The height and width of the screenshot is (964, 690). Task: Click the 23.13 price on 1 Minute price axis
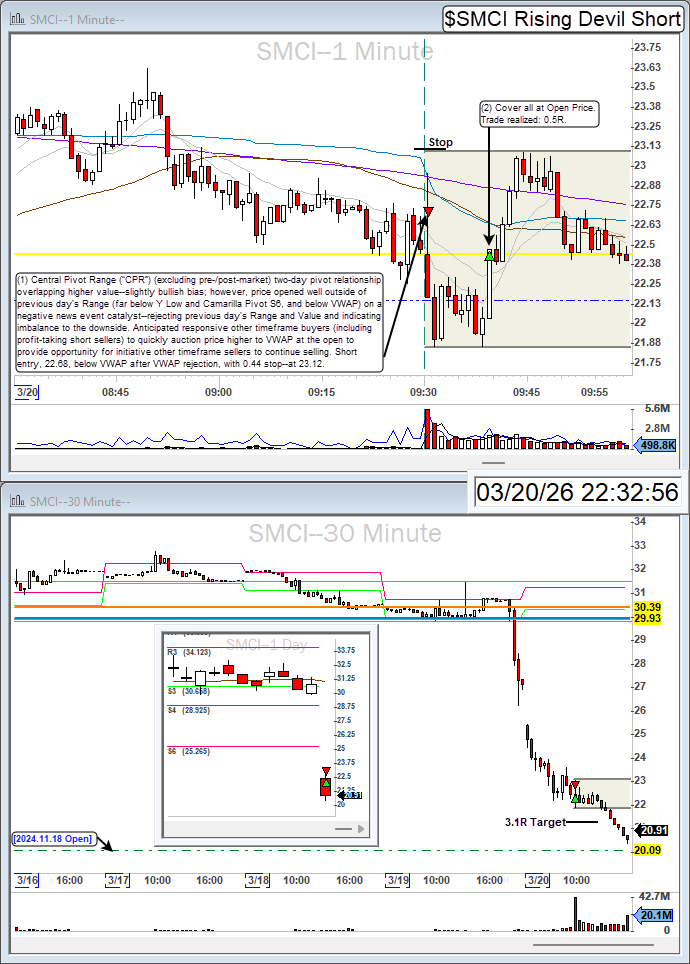tap(648, 145)
